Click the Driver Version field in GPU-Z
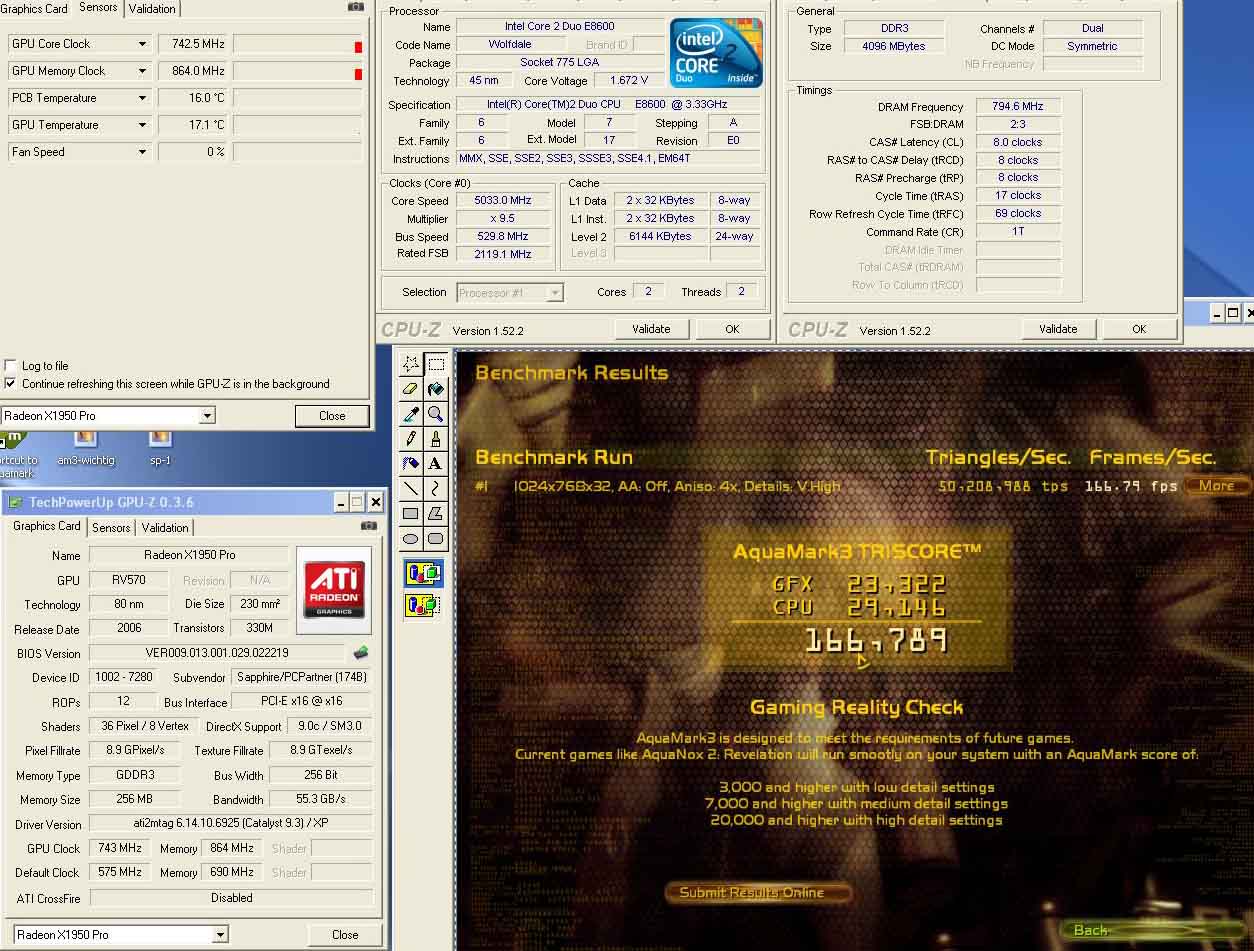Screen dimensions: 1254x951 231,825
